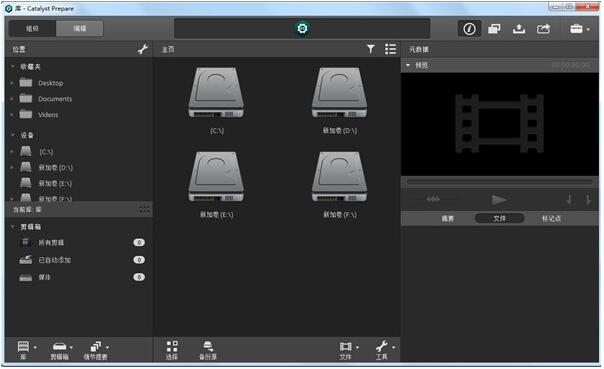Switch to the 文件 file metadata tab
Screen dimensions: 604x369
click(x=500, y=219)
